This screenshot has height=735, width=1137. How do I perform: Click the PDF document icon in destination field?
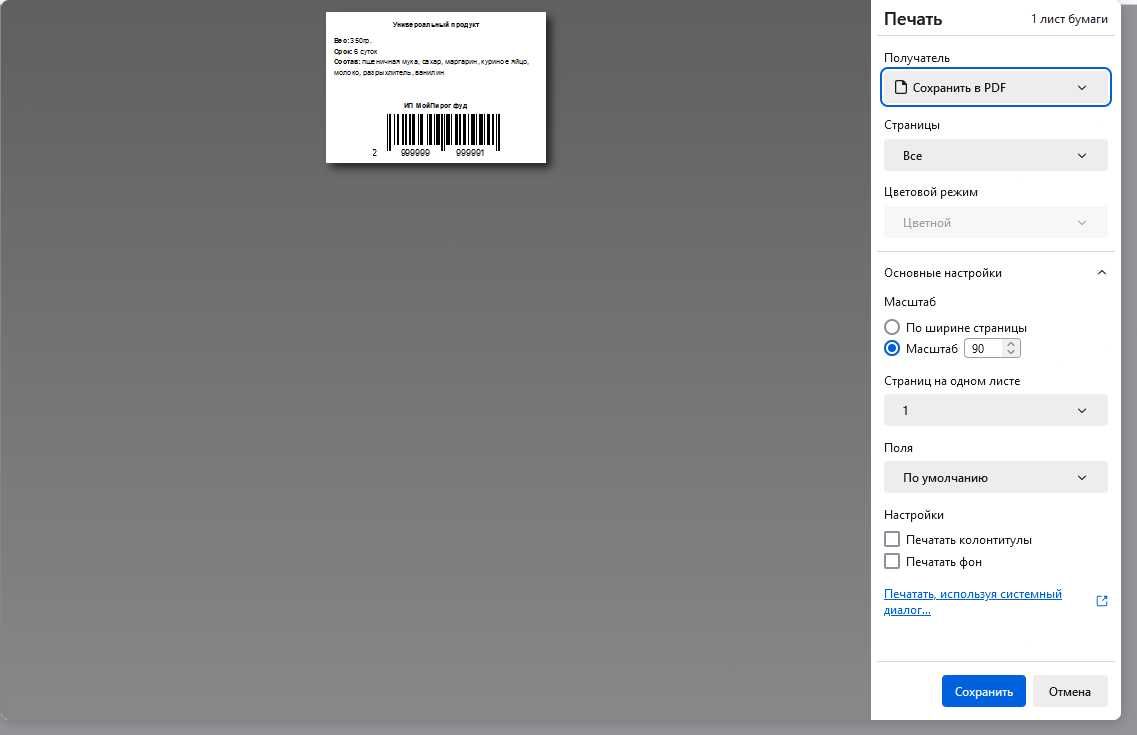(901, 87)
